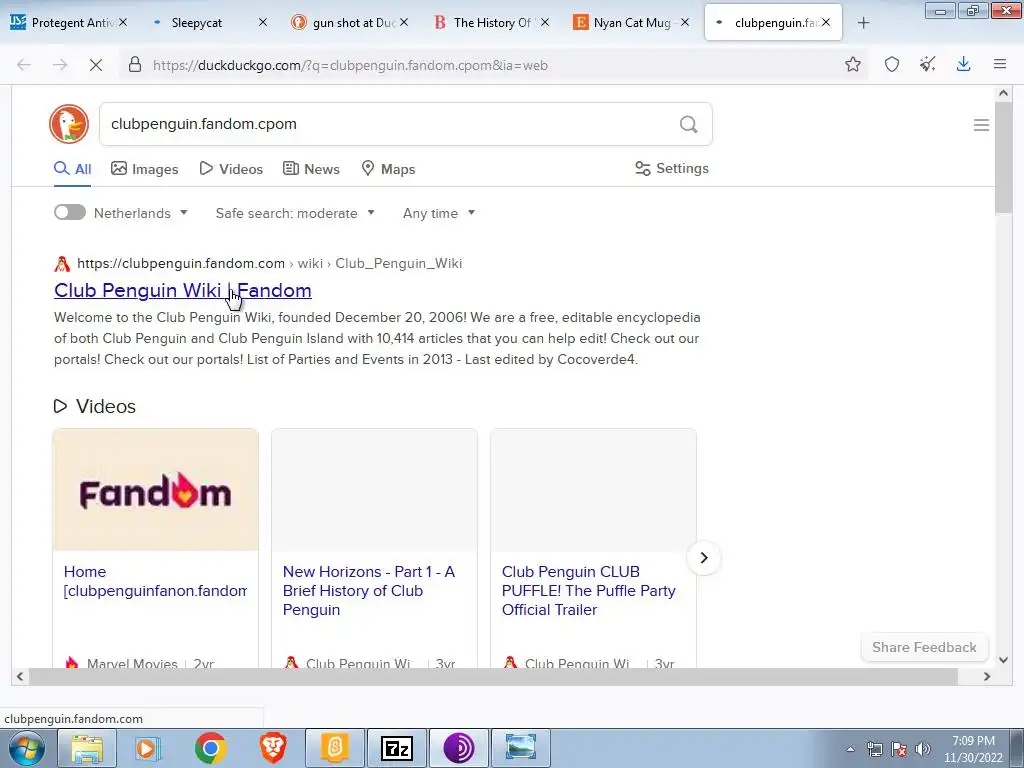Click the DuckDuckGo duck logo

click(69, 124)
